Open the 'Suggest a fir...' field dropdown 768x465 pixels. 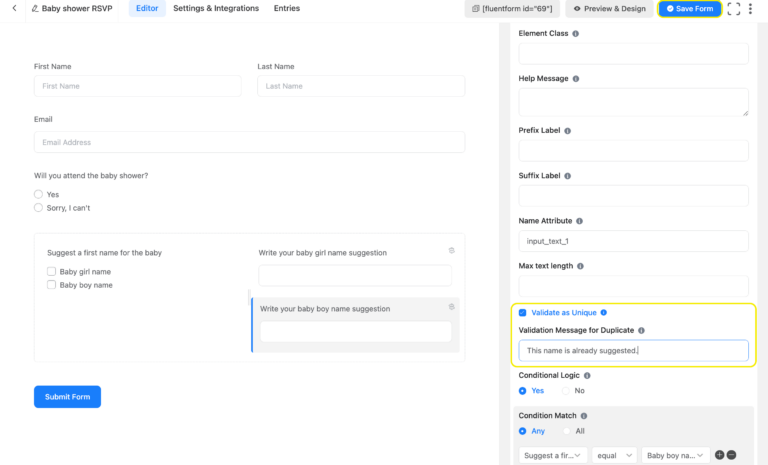[552, 455]
